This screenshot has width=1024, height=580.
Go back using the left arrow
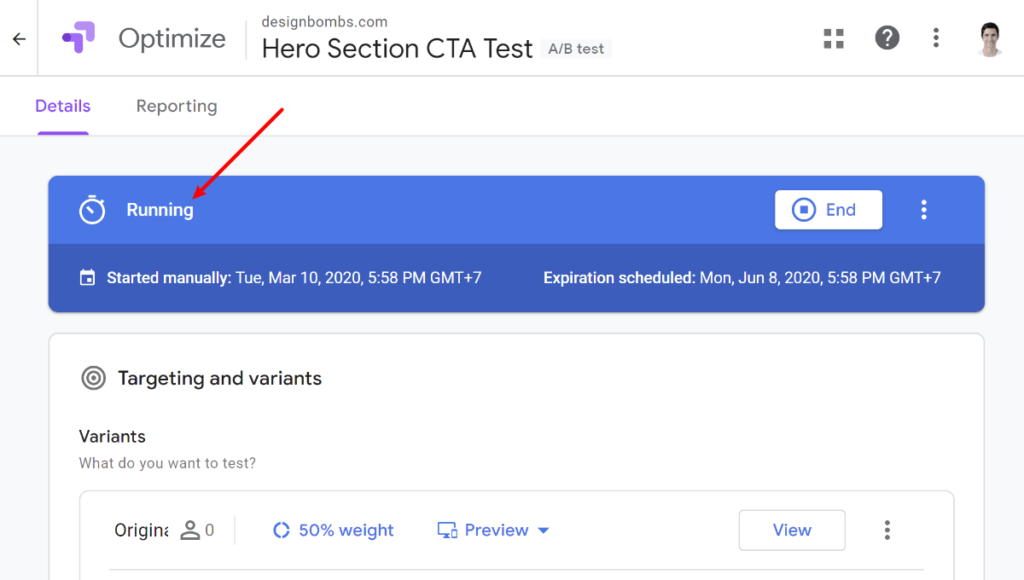point(19,39)
